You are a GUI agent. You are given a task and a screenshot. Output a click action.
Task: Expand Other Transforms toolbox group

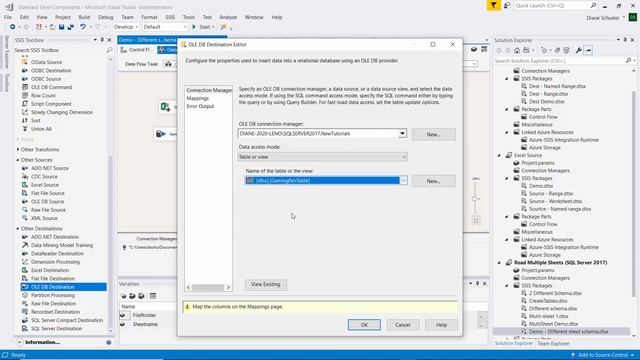(x=18, y=149)
